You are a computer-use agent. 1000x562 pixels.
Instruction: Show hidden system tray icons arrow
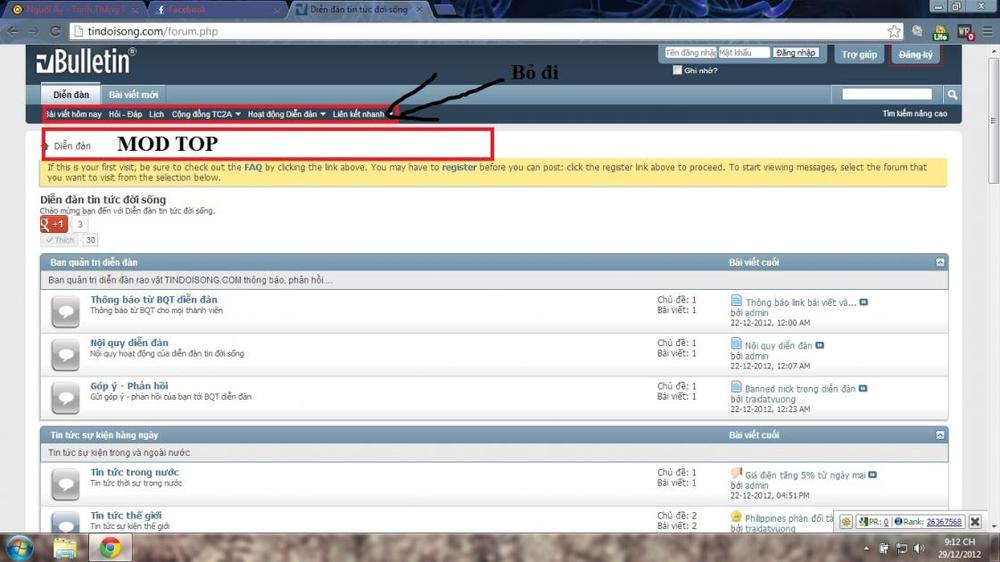pyautogui.click(x=866, y=549)
